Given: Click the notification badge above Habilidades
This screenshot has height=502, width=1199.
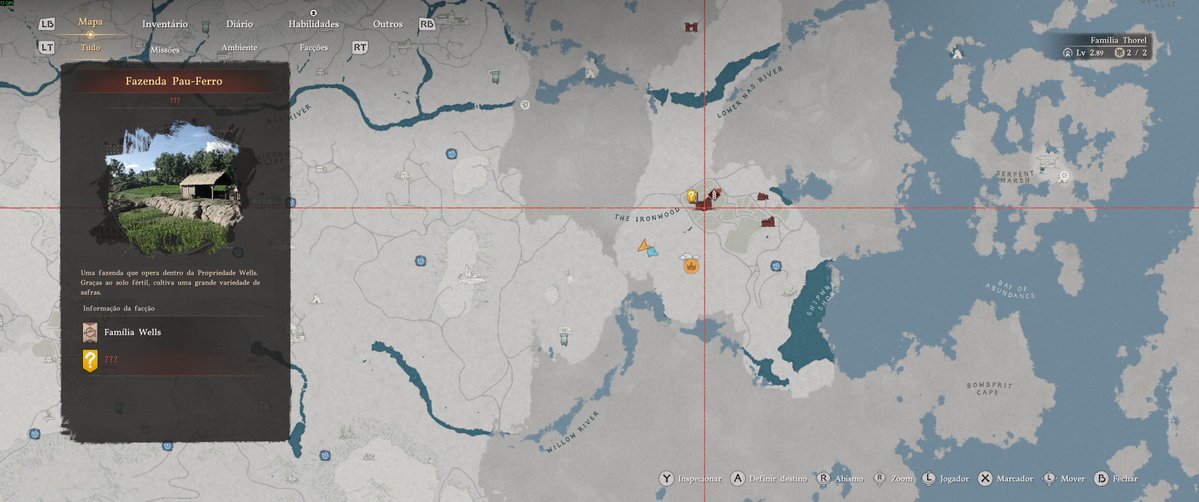Looking at the screenshot, I should pyautogui.click(x=313, y=13).
